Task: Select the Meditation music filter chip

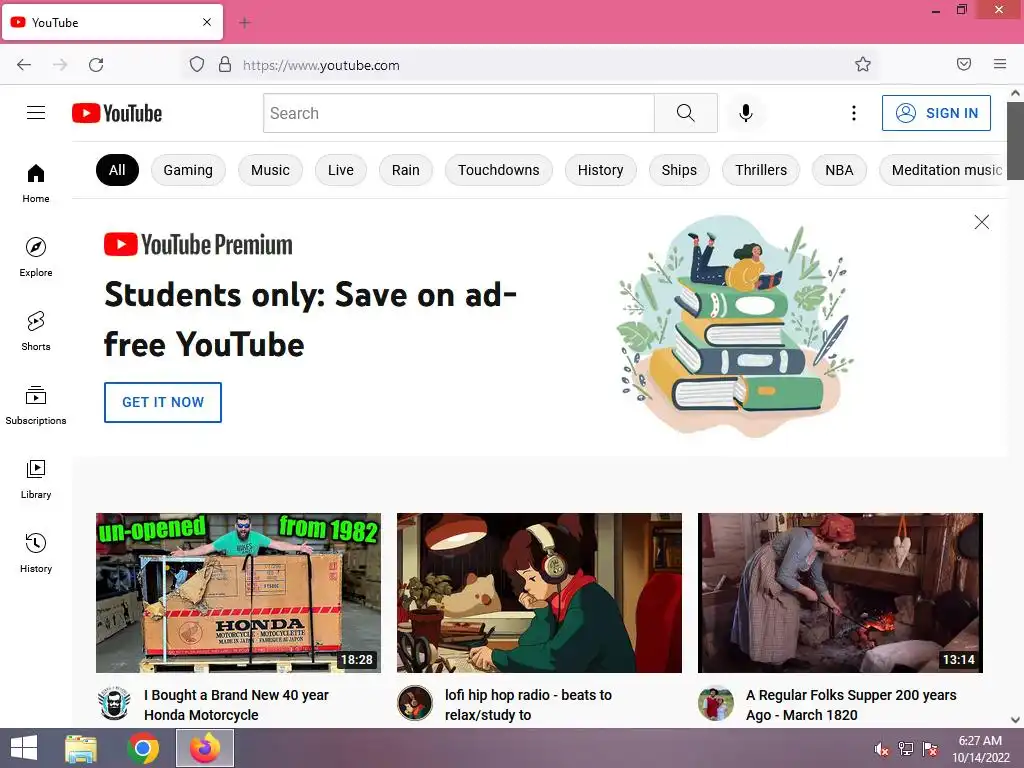Action: click(x=943, y=170)
